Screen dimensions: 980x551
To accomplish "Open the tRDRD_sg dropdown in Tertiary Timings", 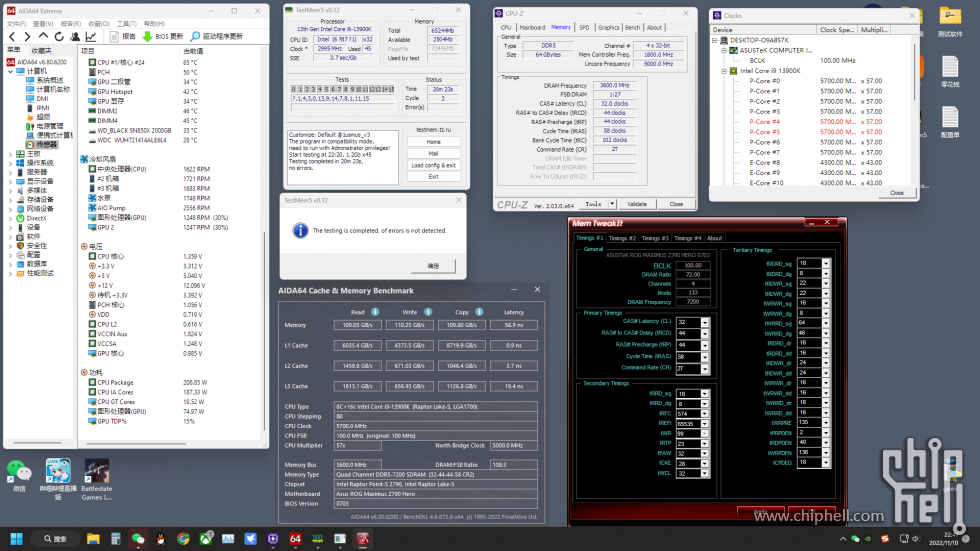I will (x=826, y=264).
